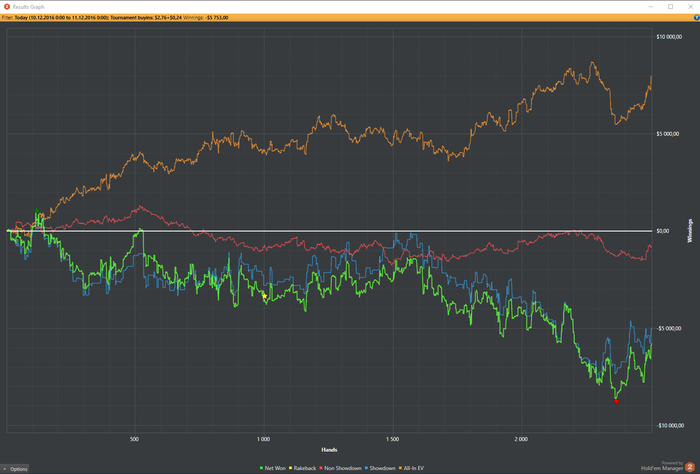Close the Results Graph window
Image resolution: width=700 pixels, height=474 pixels.
[690, 7]
